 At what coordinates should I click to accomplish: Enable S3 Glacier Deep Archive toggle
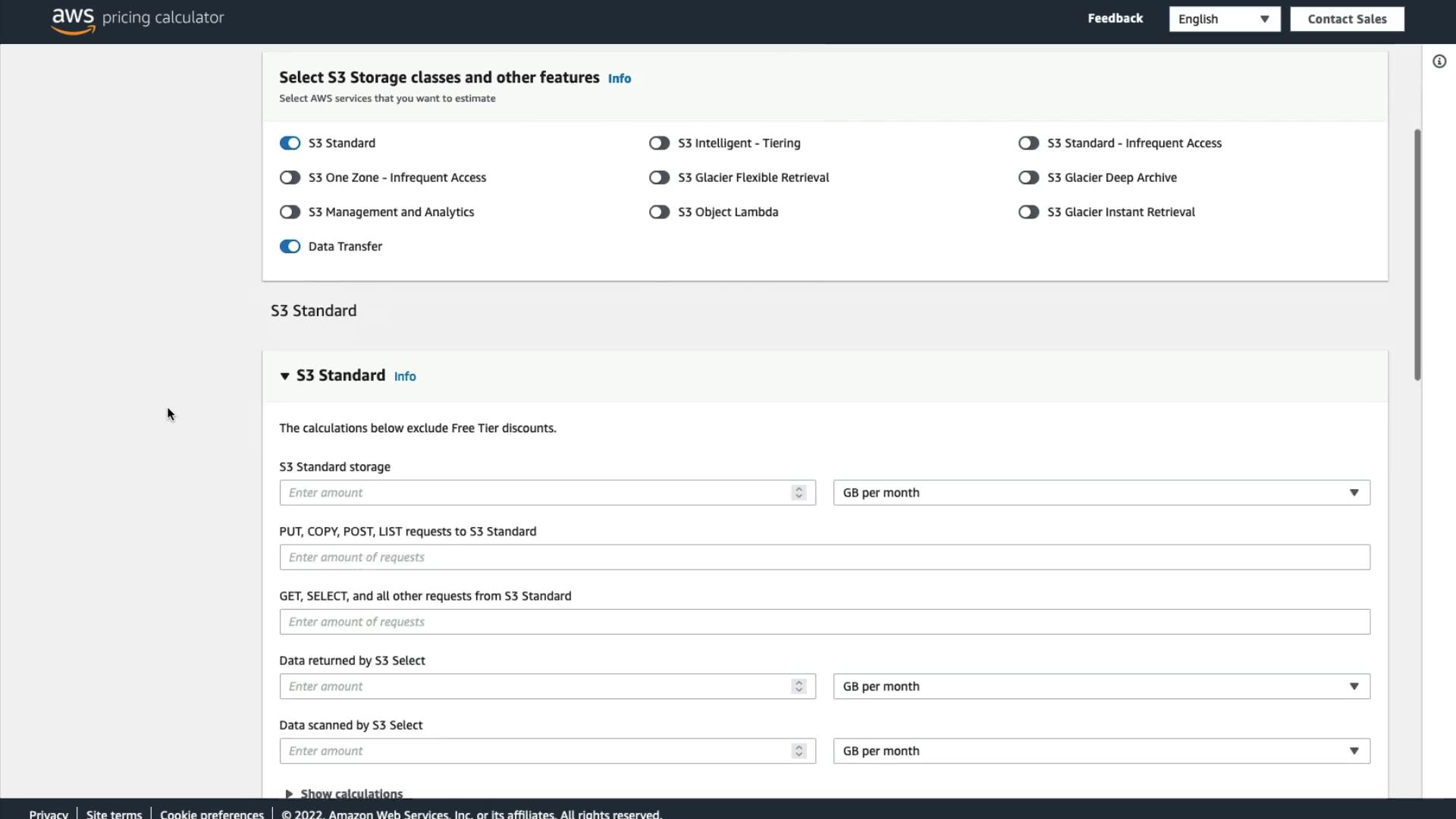tap(1028, 177)
